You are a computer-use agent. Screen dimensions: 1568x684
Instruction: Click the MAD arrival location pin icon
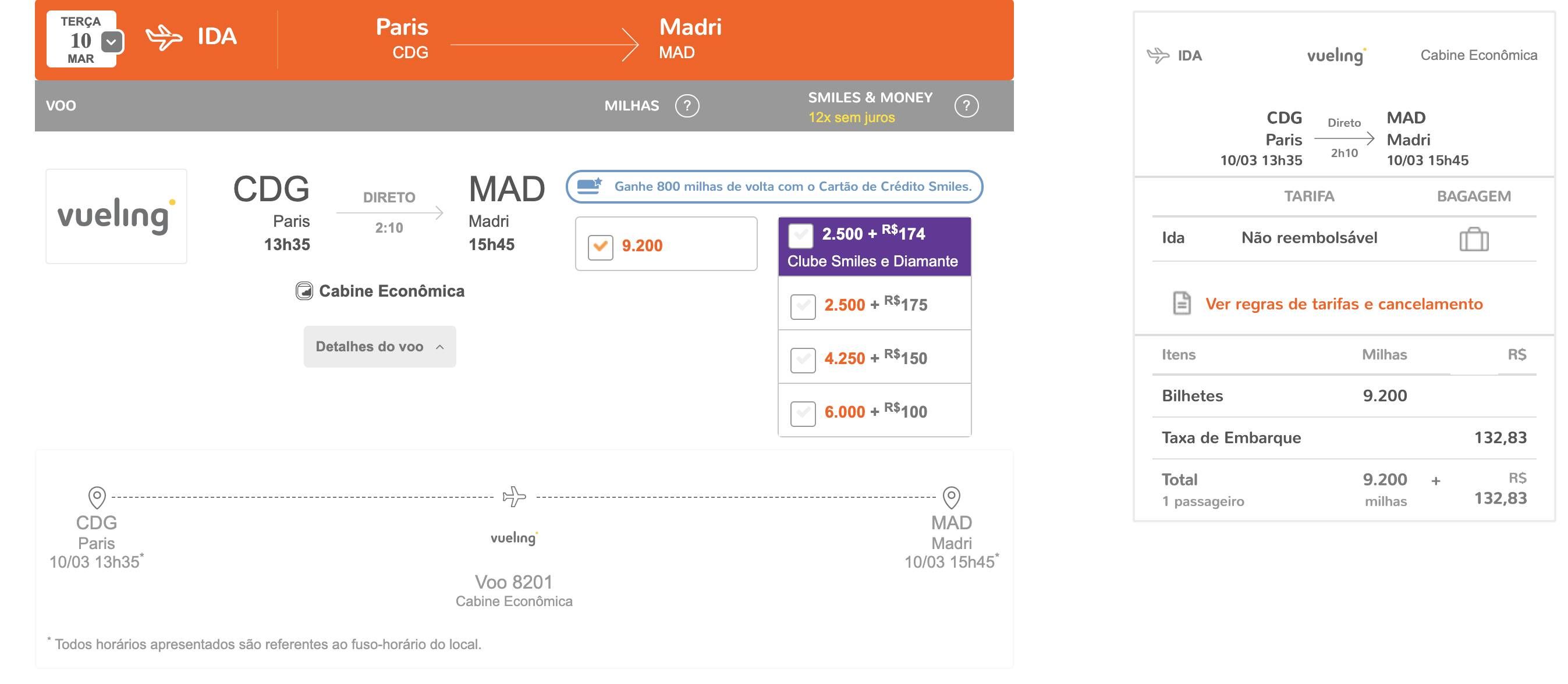[x=952, y=497]
